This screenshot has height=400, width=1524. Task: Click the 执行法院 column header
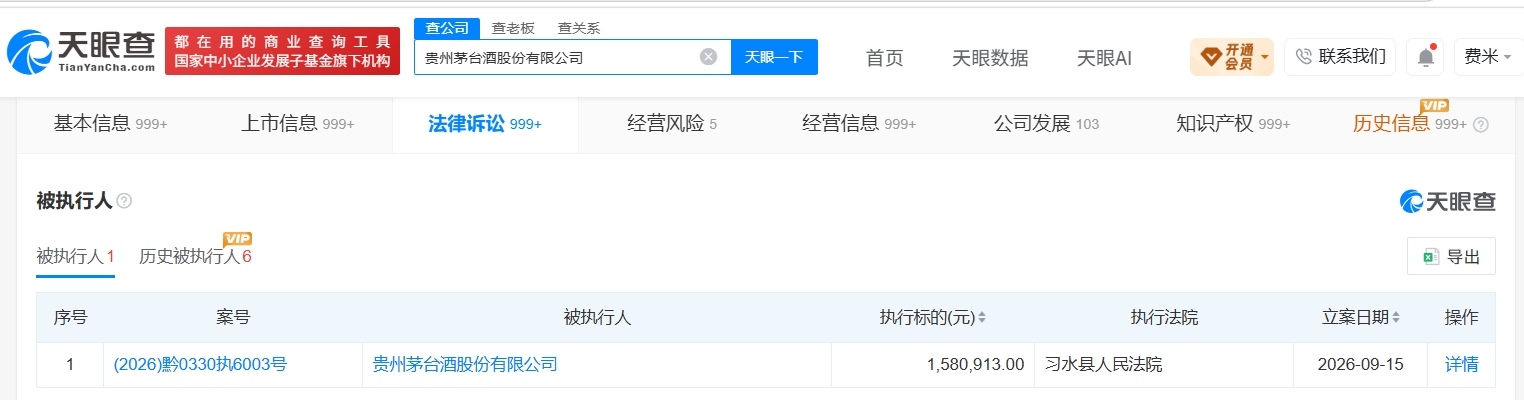(1164, 318)
